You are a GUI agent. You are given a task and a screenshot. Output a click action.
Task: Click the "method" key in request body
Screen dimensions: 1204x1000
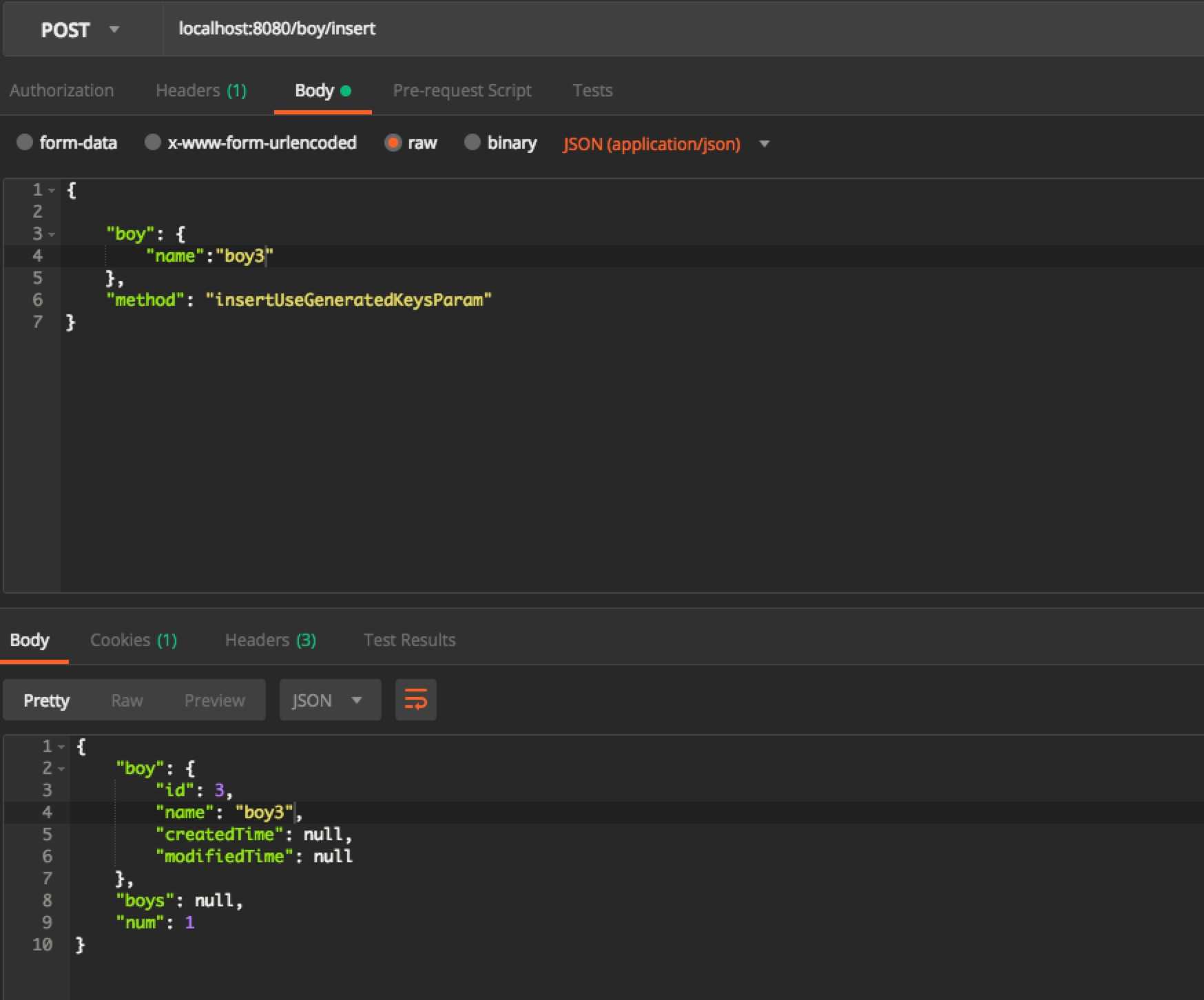(x=145, y=300)
